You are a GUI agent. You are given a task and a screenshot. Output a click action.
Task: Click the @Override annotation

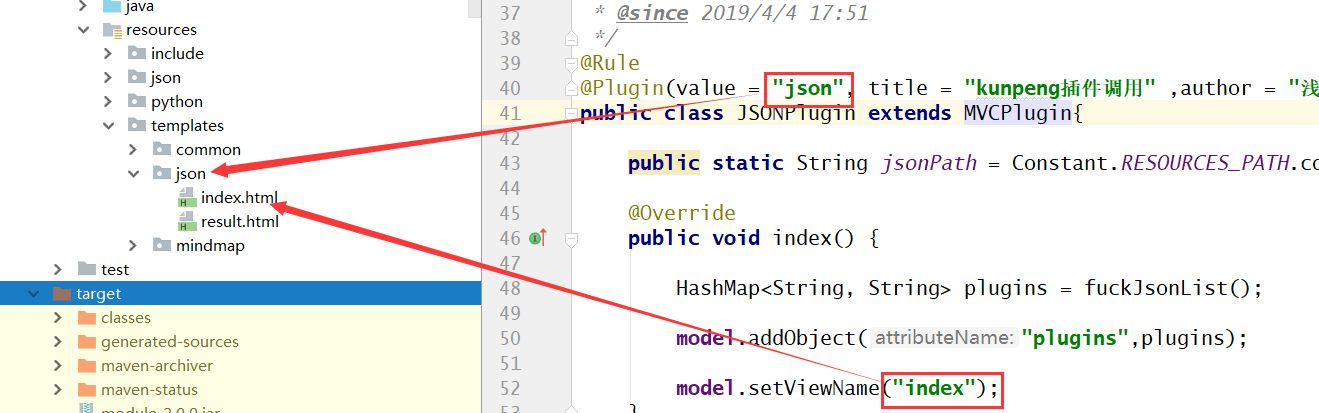coord(682,213)
